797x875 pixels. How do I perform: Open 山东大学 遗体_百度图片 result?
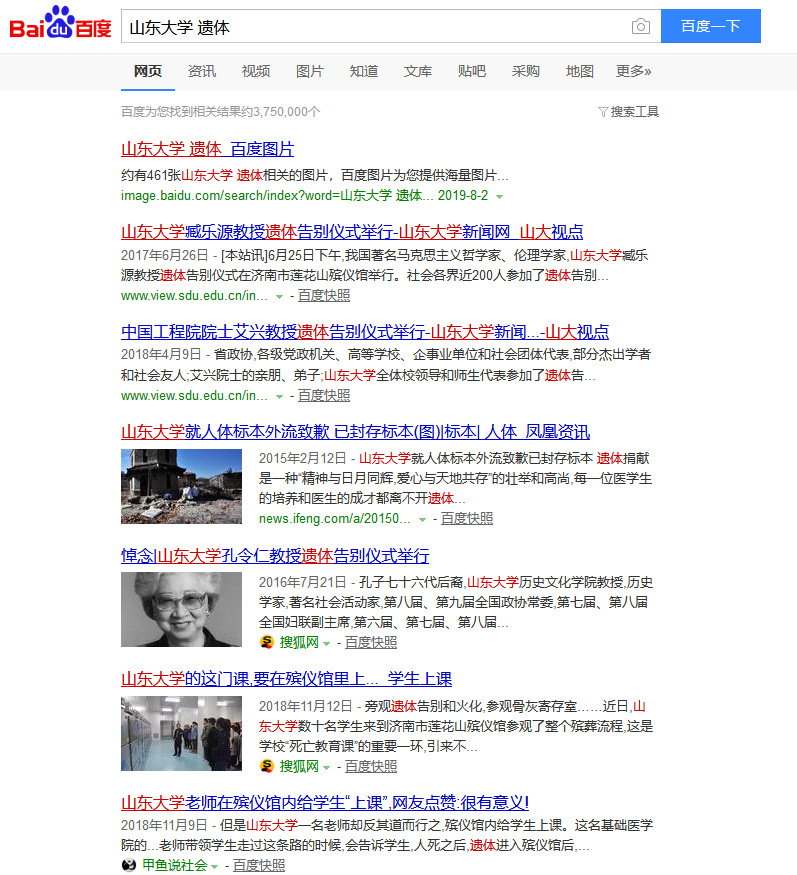click(207, 149)
